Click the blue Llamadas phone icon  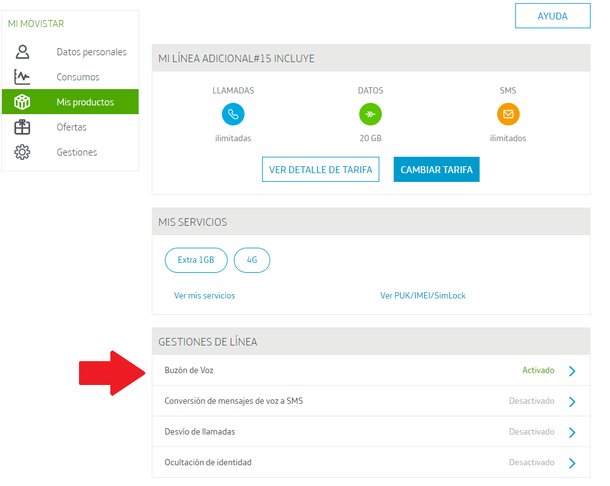(x=232, y=114)
